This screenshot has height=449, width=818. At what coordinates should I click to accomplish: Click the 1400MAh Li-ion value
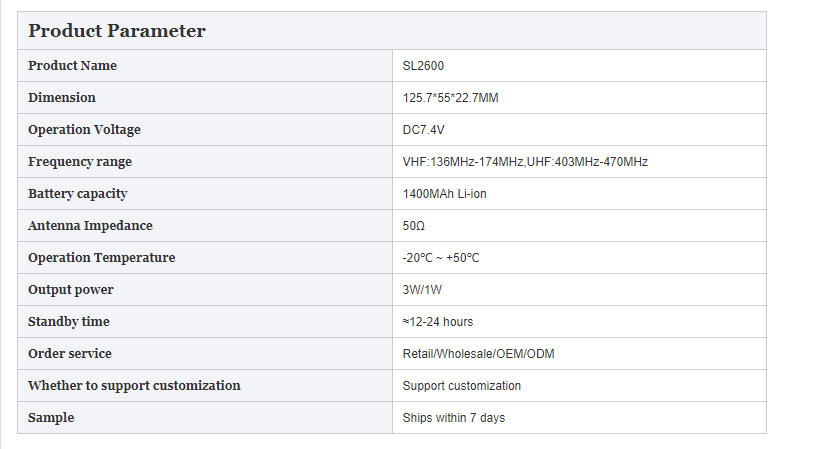(444, 193)
